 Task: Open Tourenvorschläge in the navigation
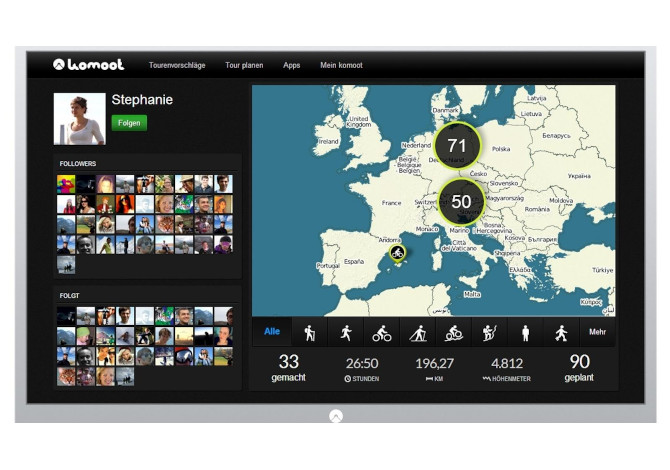[x=177, y=66]
